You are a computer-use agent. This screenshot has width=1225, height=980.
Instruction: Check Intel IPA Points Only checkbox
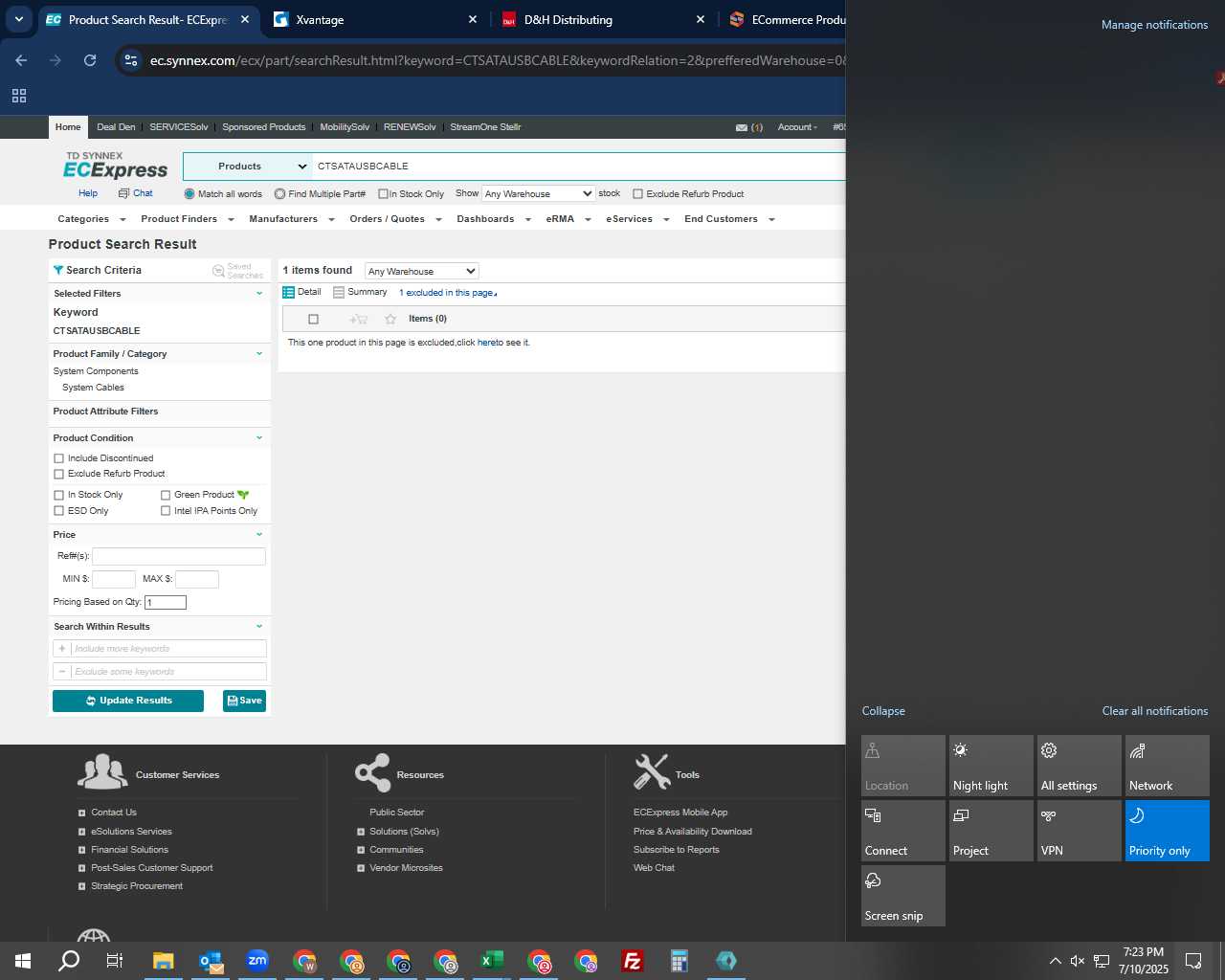click(x=166, y=511)
